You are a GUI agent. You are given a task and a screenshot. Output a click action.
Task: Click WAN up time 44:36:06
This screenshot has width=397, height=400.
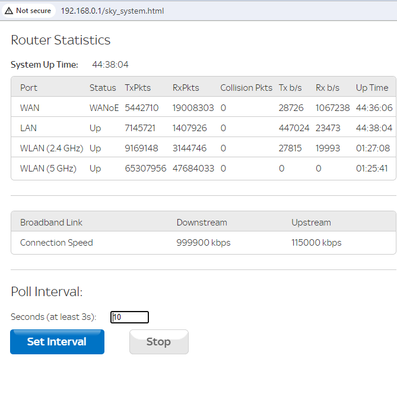pyautogui.click(x=374, y=108)
